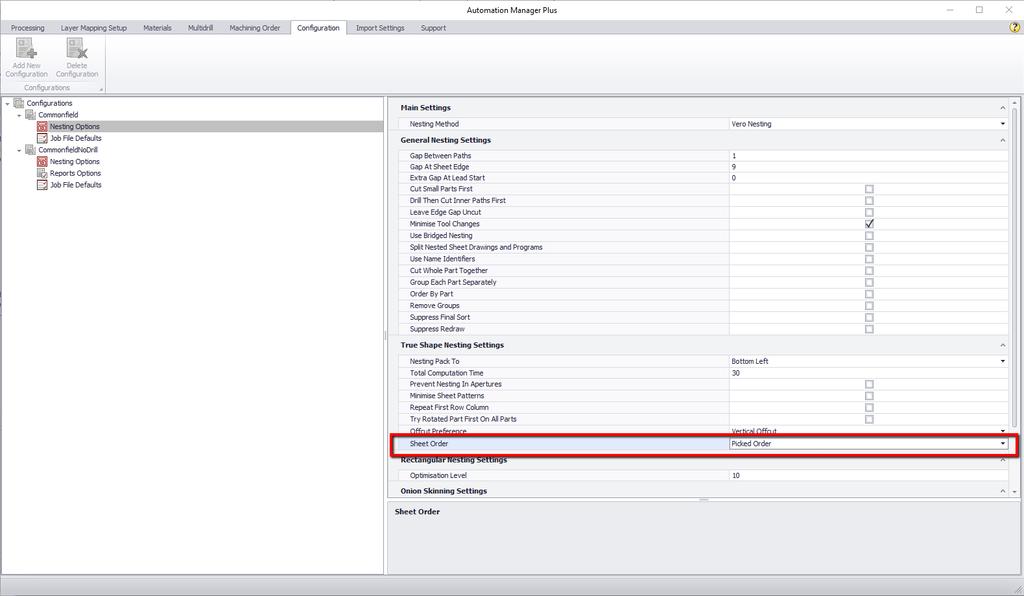Toggle Order By Part checkbox
Image resolution: width=1024 pixels, height=596 pixels.
[x=869, y=294]
